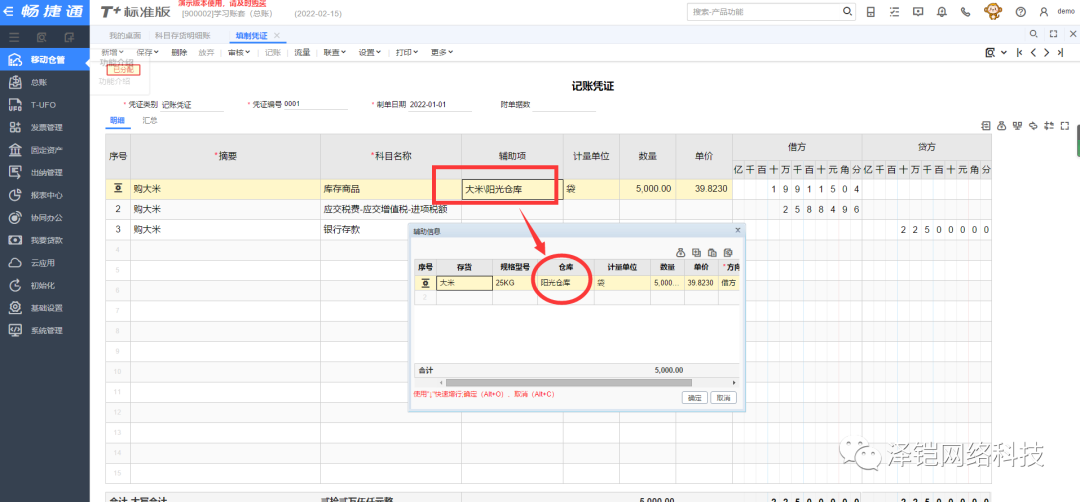Click the search magnifier in product search box
Image resolution: width=1080 pixels, height=502 pixels.
point(848,12)
